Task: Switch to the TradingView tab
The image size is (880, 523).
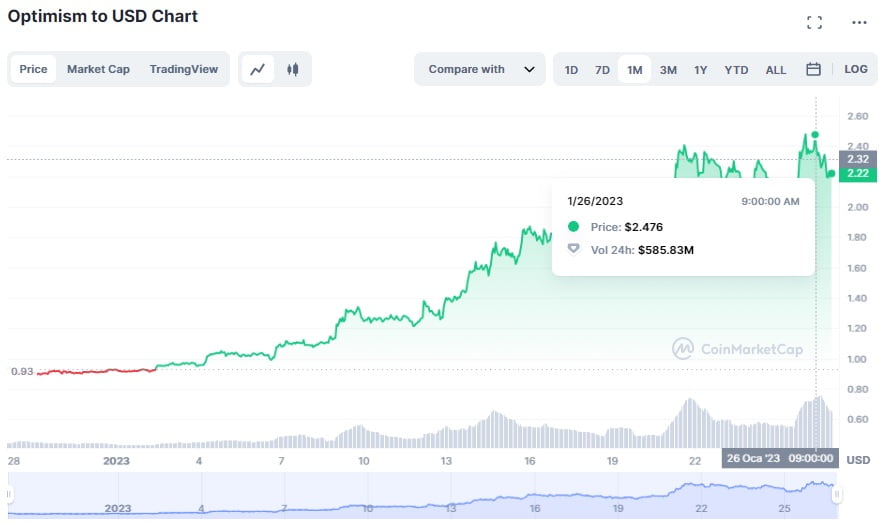Action: (x=184, y=70)
